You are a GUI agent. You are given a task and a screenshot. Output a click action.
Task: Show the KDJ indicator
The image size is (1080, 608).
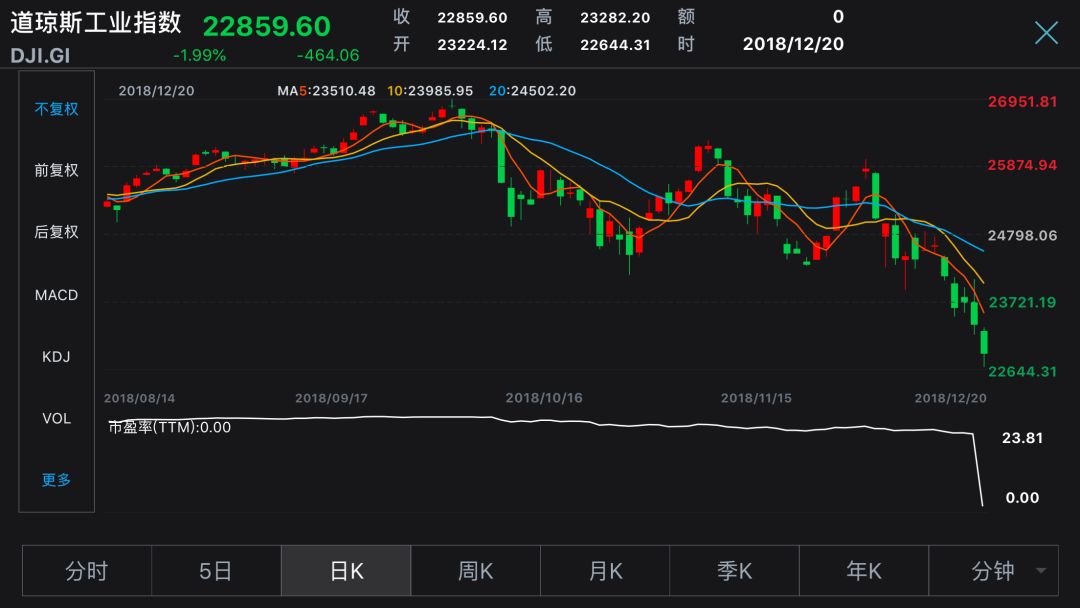(56, 357)
